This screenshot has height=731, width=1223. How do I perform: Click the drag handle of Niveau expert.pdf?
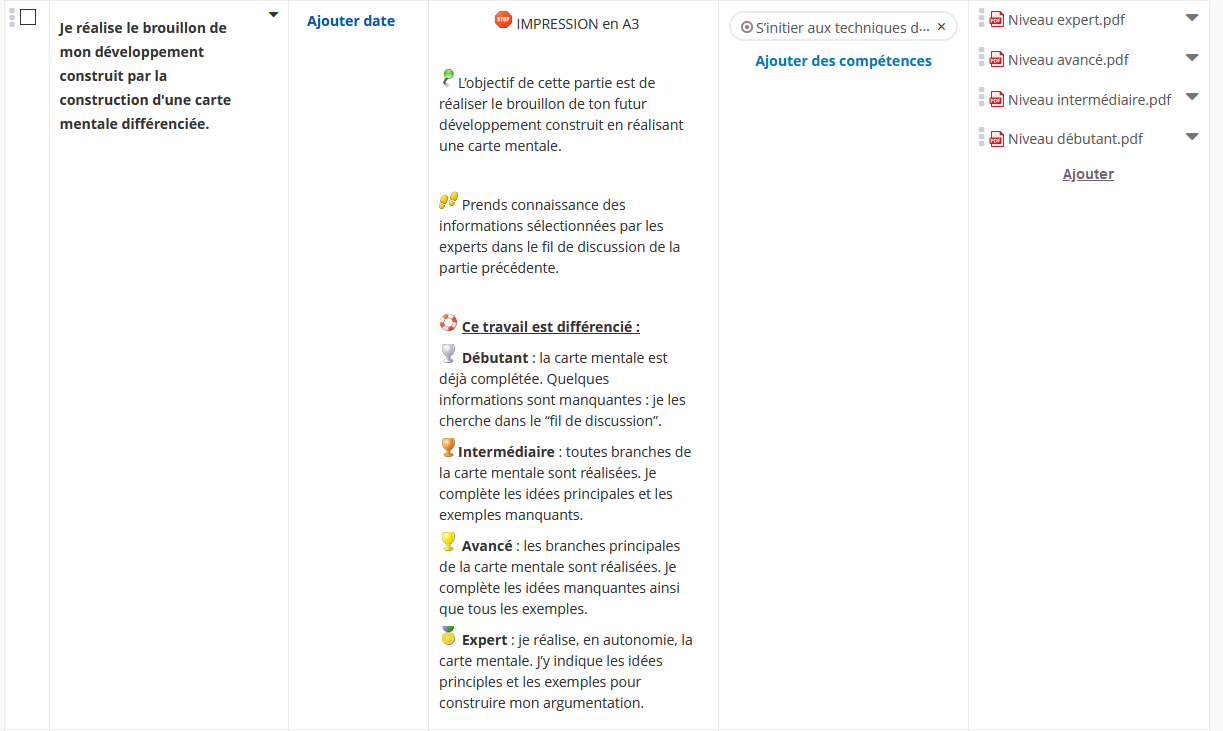point(982,18)
